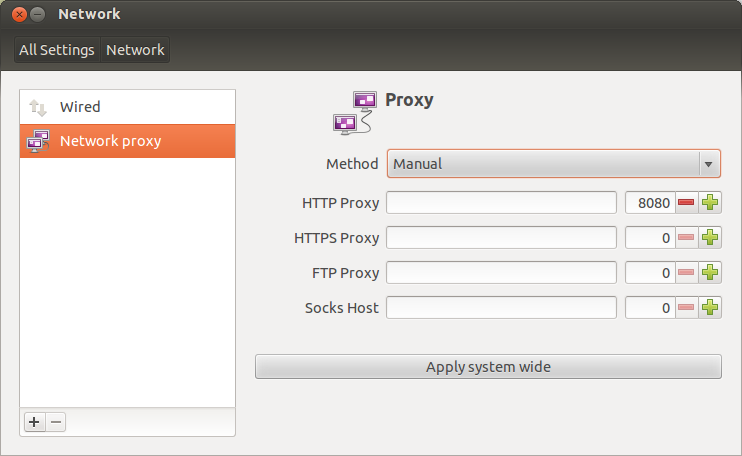Viewport: 742px width, 456px height.
Task: Decrease Socks Host port with minus icon
Action: [x=686, y=307]
